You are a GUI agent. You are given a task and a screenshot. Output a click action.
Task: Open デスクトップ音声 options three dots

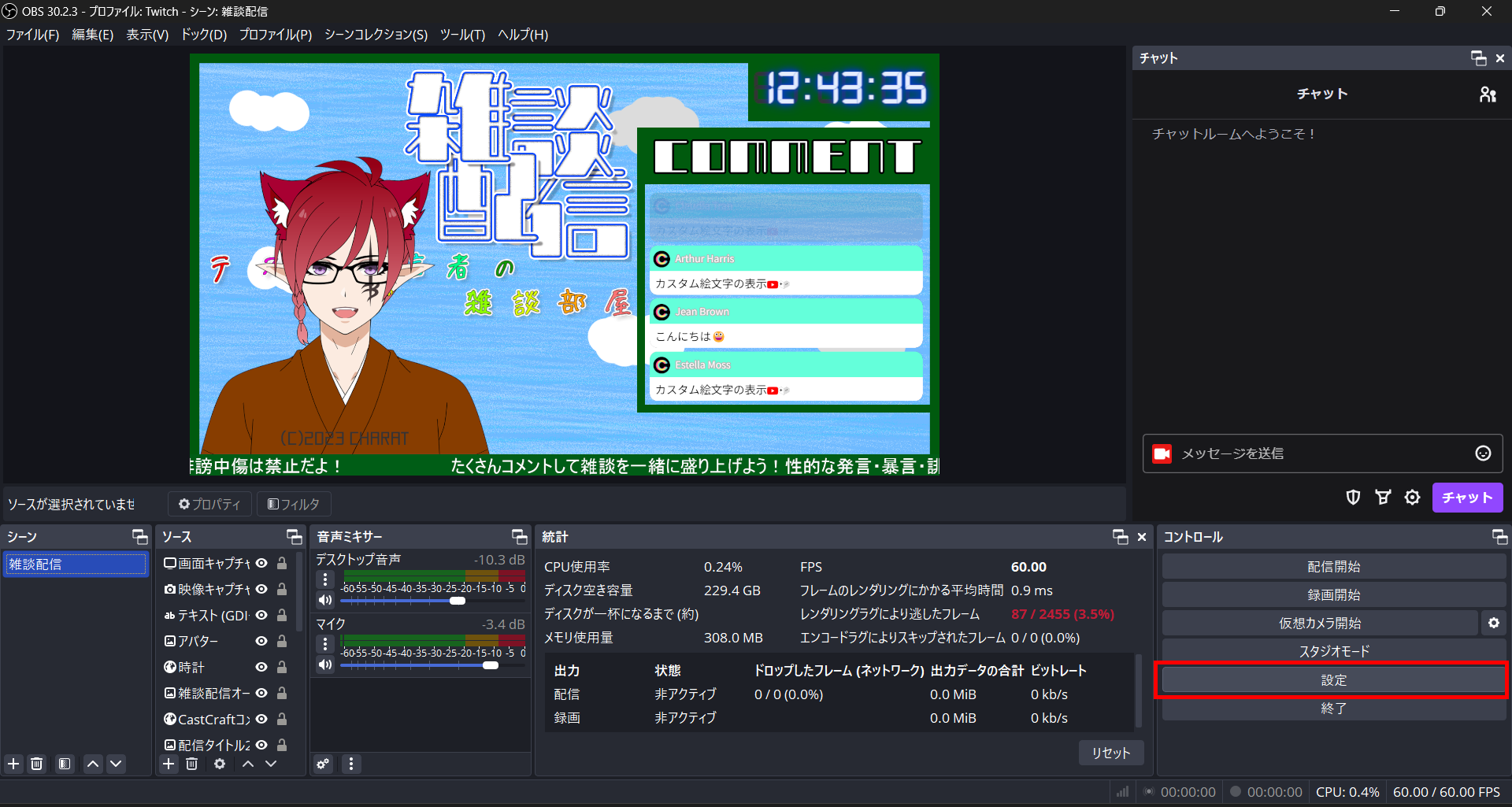(x=325, y=579)
